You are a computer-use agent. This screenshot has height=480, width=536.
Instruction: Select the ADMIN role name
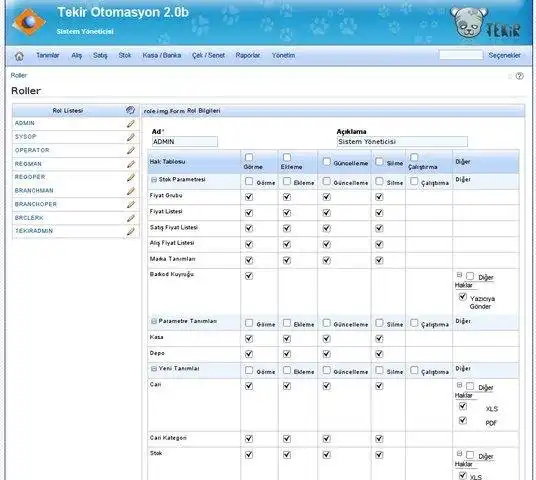[25, 123]
